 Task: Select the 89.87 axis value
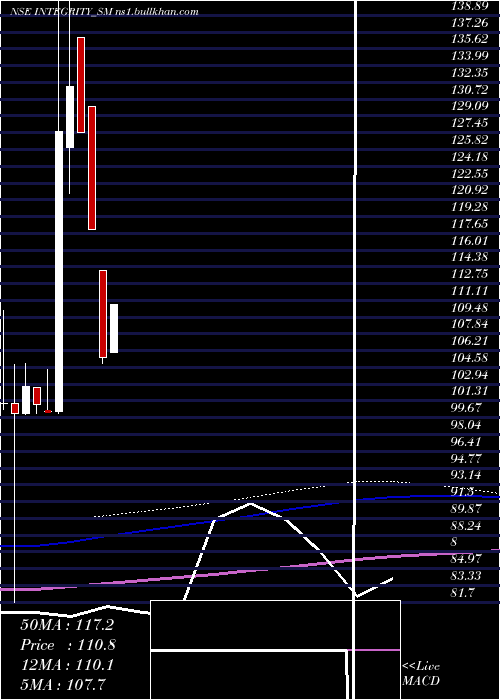click(467, 509)
